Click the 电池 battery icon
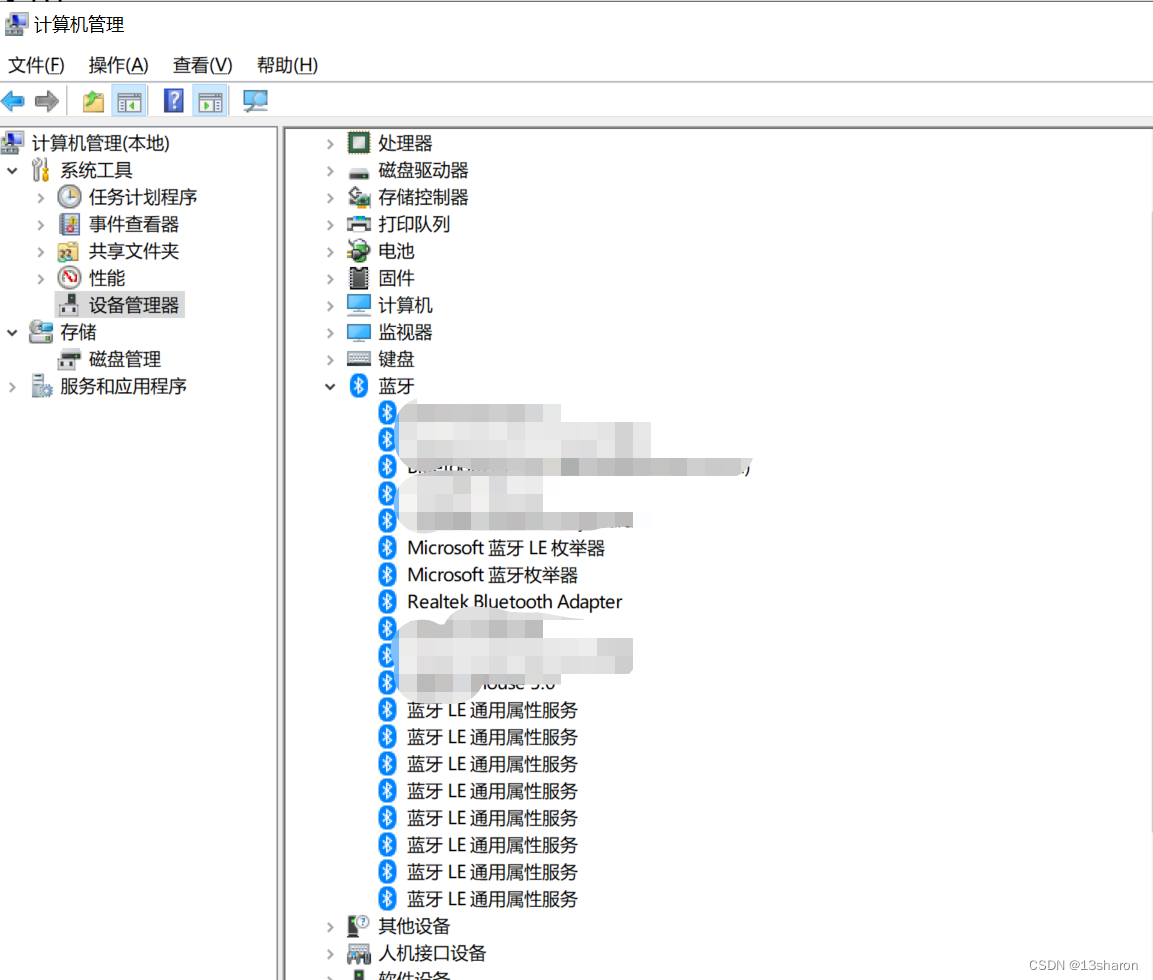Viewport: 1153px width, 980px height. [x=359, y=251]
